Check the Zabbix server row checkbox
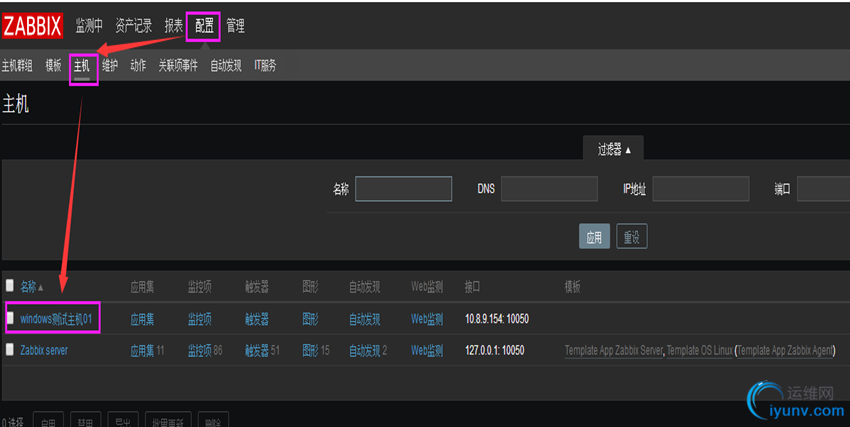Image resolution: width=850 pixels, height=427 pixels. [10, 350]
